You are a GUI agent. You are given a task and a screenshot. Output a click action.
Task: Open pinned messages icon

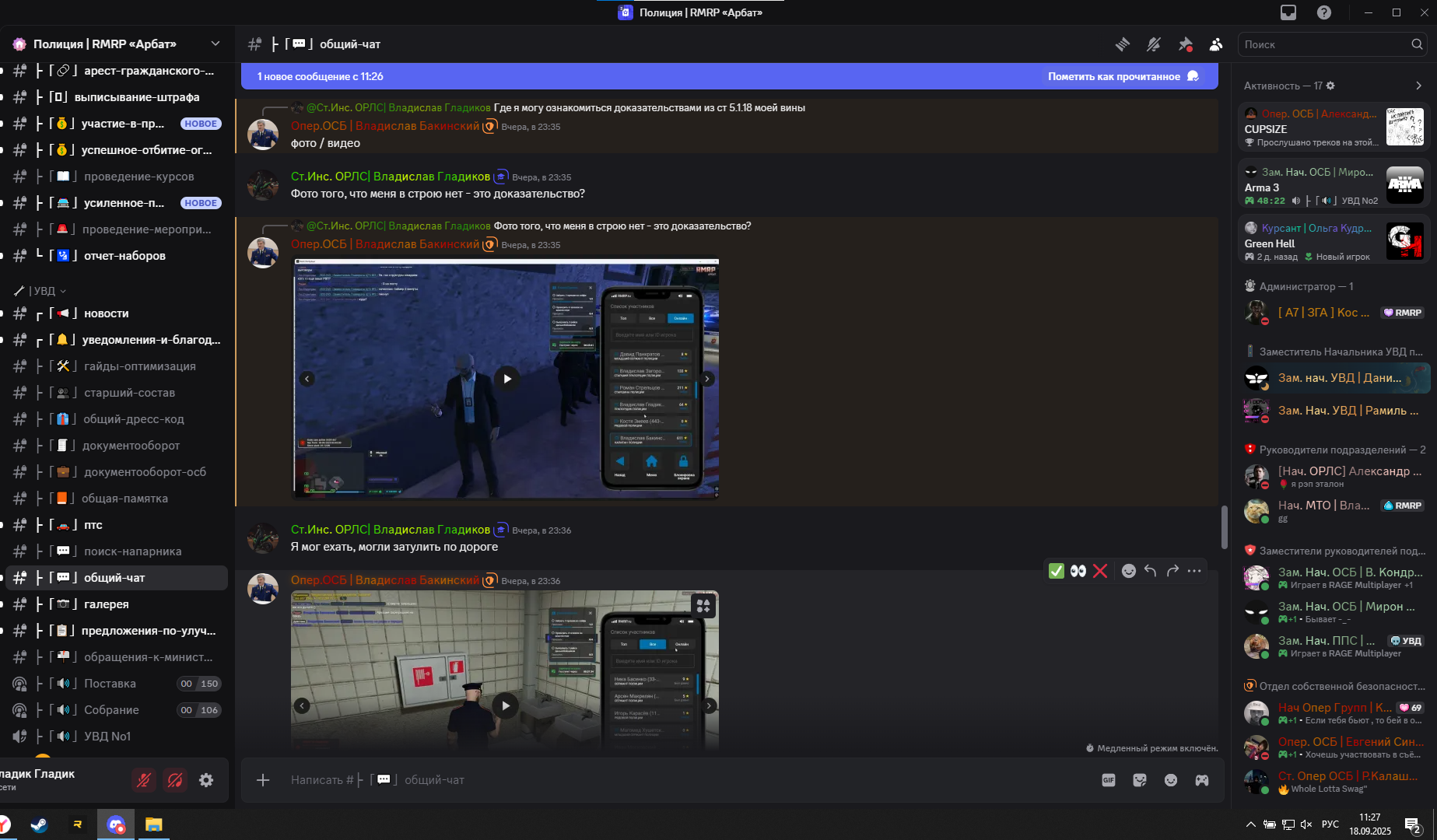tap(1185, 44)
